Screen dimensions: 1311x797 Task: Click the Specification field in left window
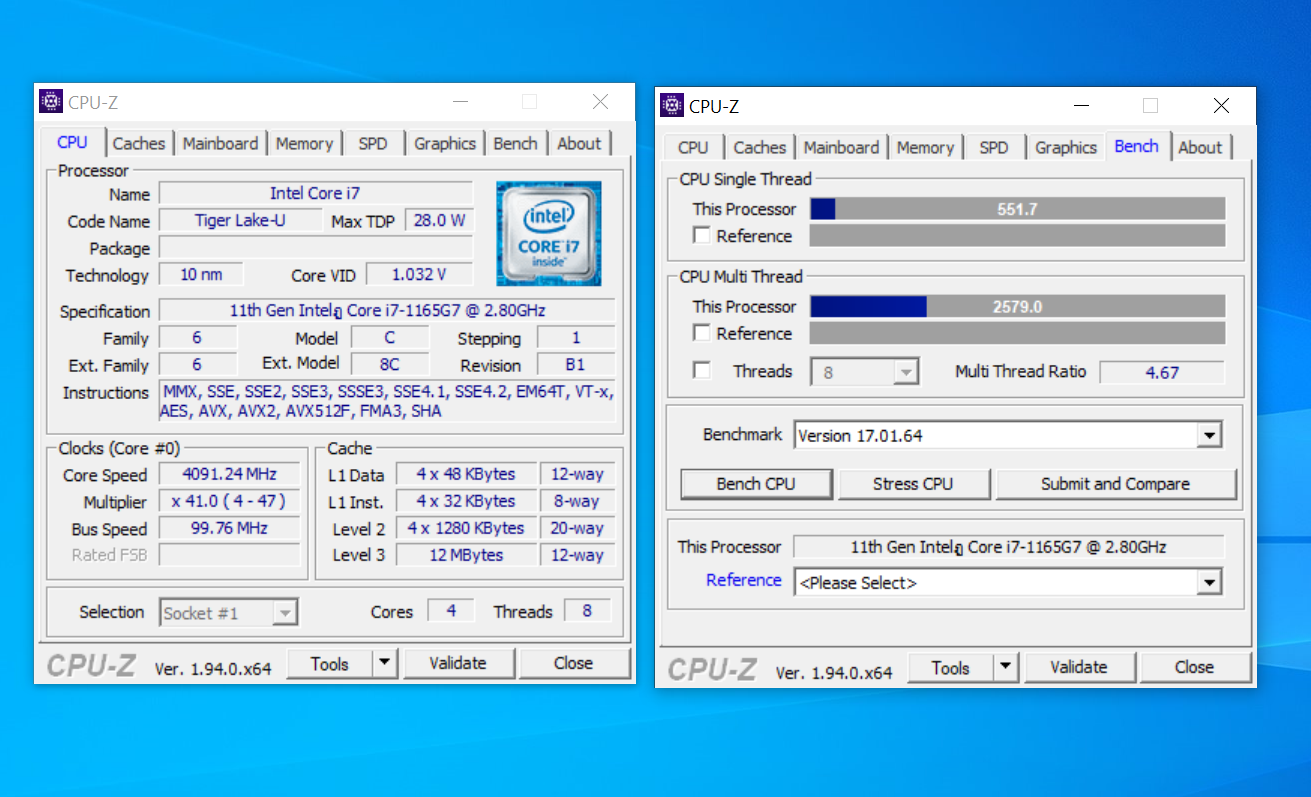(387, 310)
